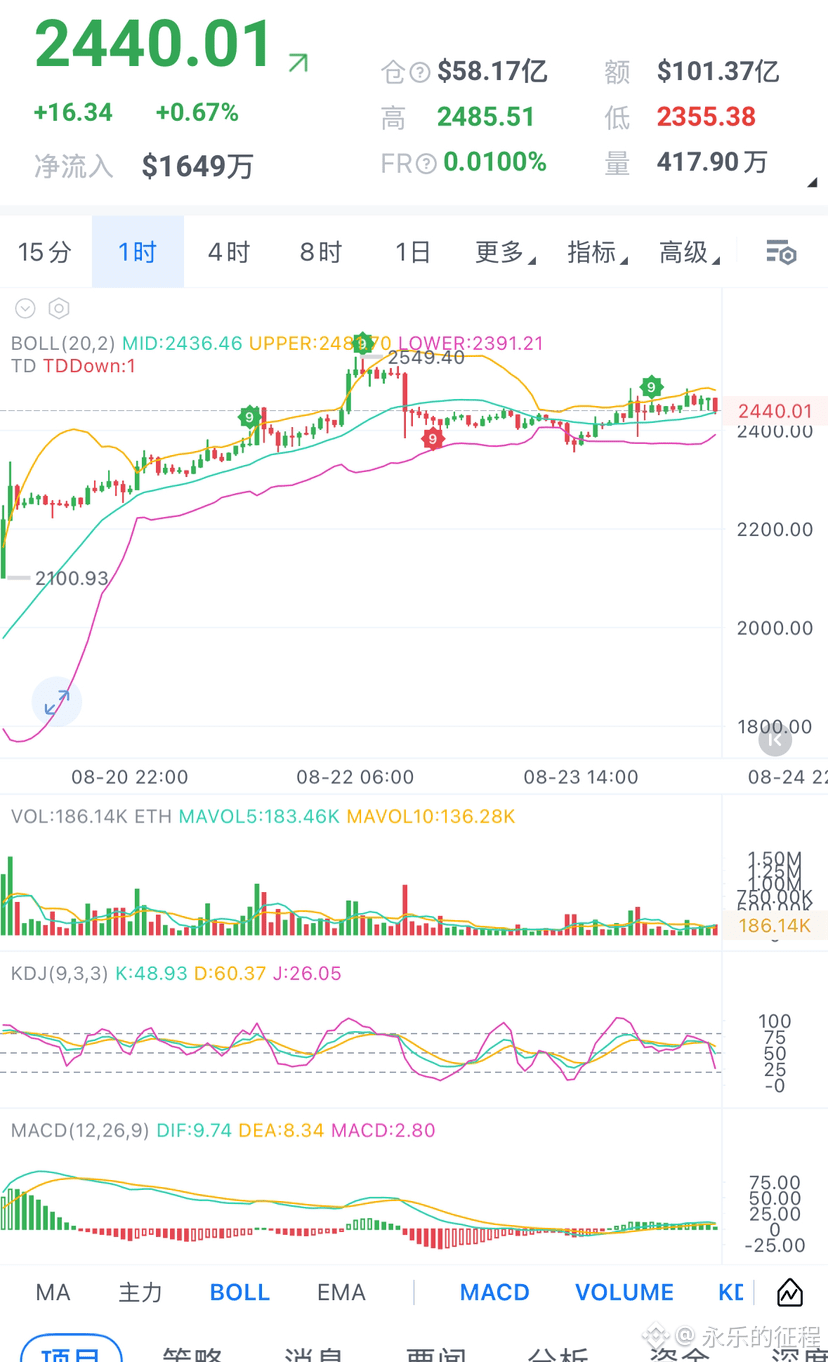Image resolution: width=828 pixels, height=1362 pixels.
Task: Open the 消息 bottom tab
Action: click(314, 1352)
